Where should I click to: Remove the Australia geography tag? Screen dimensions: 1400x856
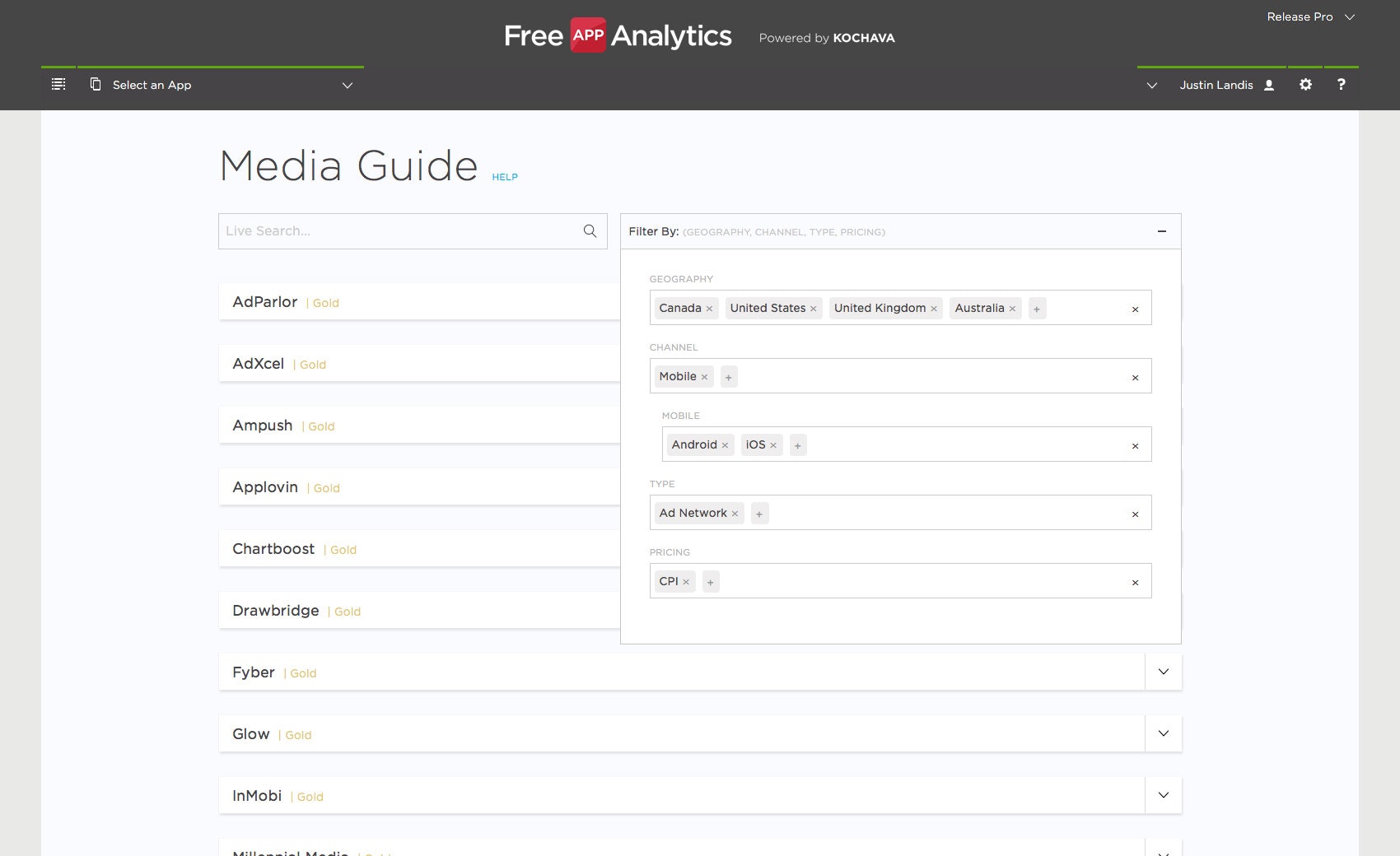1012,309
